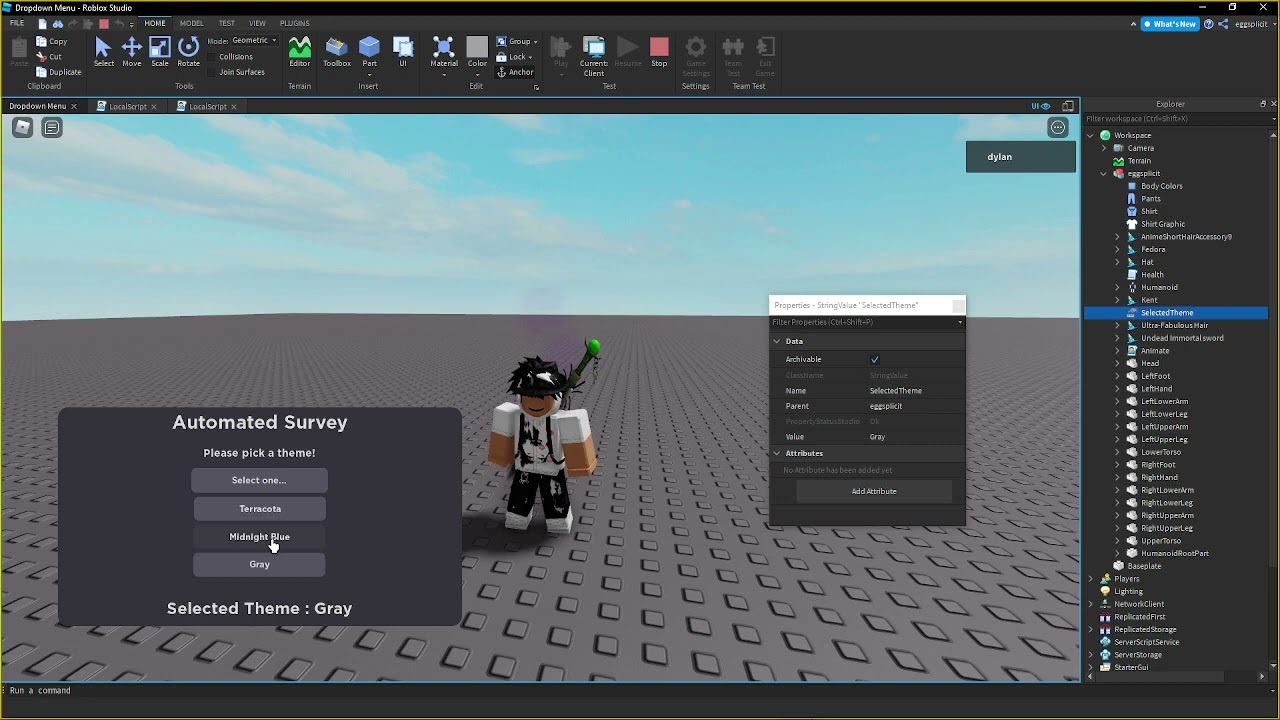Open the device emulator icon
Image resolution: width=1280 pixels, height=720 pixels.
click(1068, 106)
